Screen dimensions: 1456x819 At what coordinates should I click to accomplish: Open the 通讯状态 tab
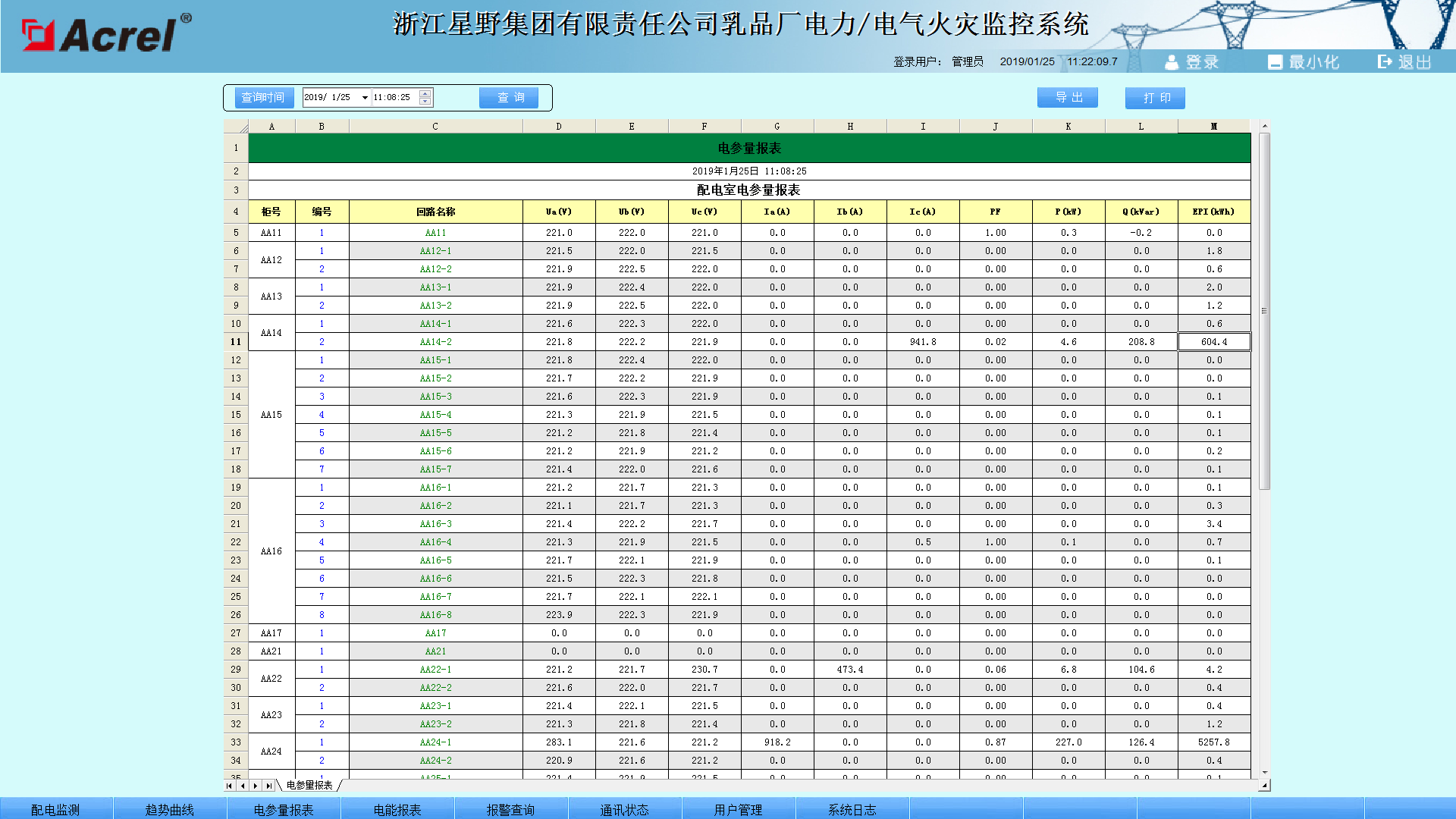(625, 809)
